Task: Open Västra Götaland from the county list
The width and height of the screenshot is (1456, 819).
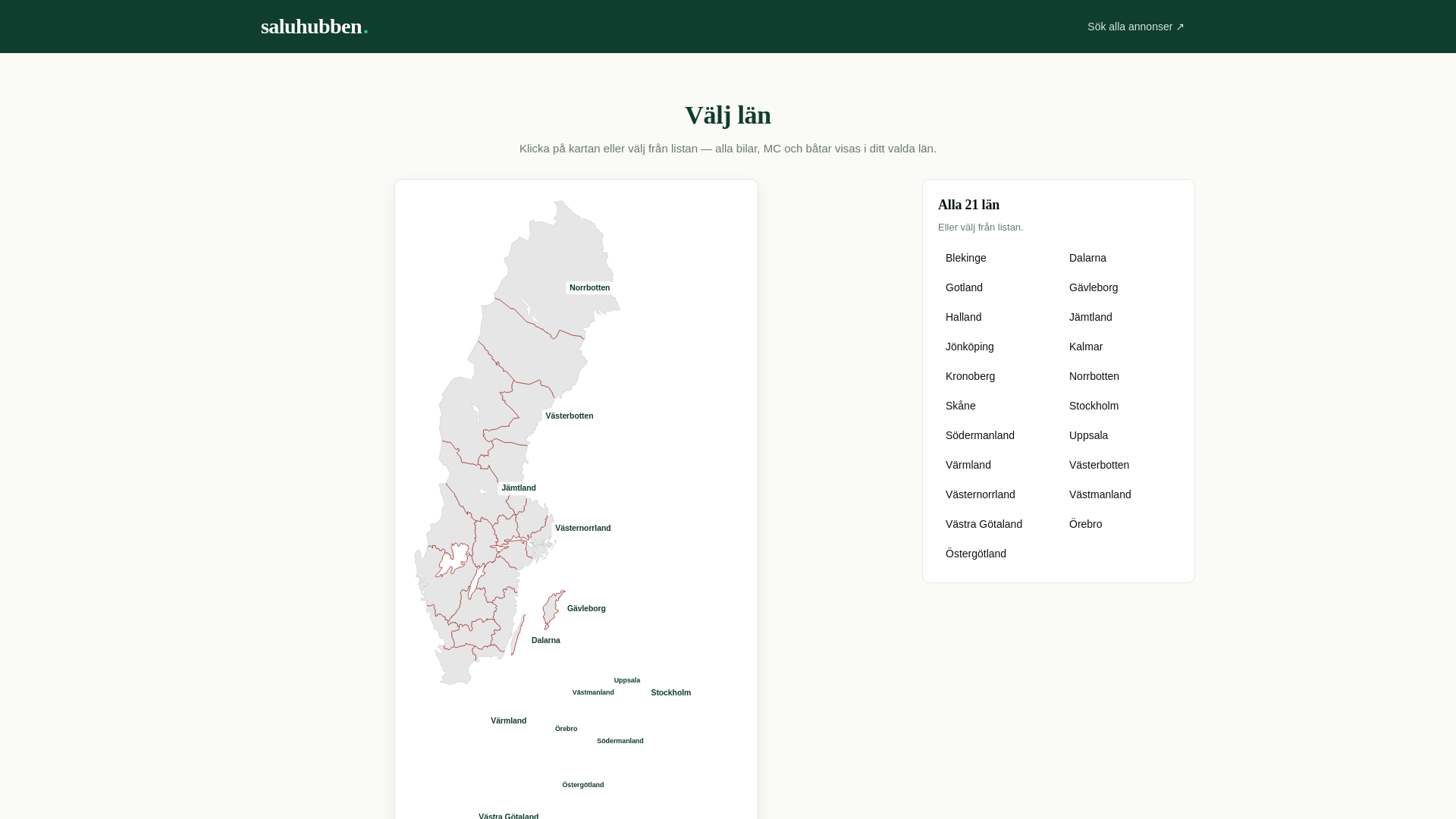Action: pos(996,524)
